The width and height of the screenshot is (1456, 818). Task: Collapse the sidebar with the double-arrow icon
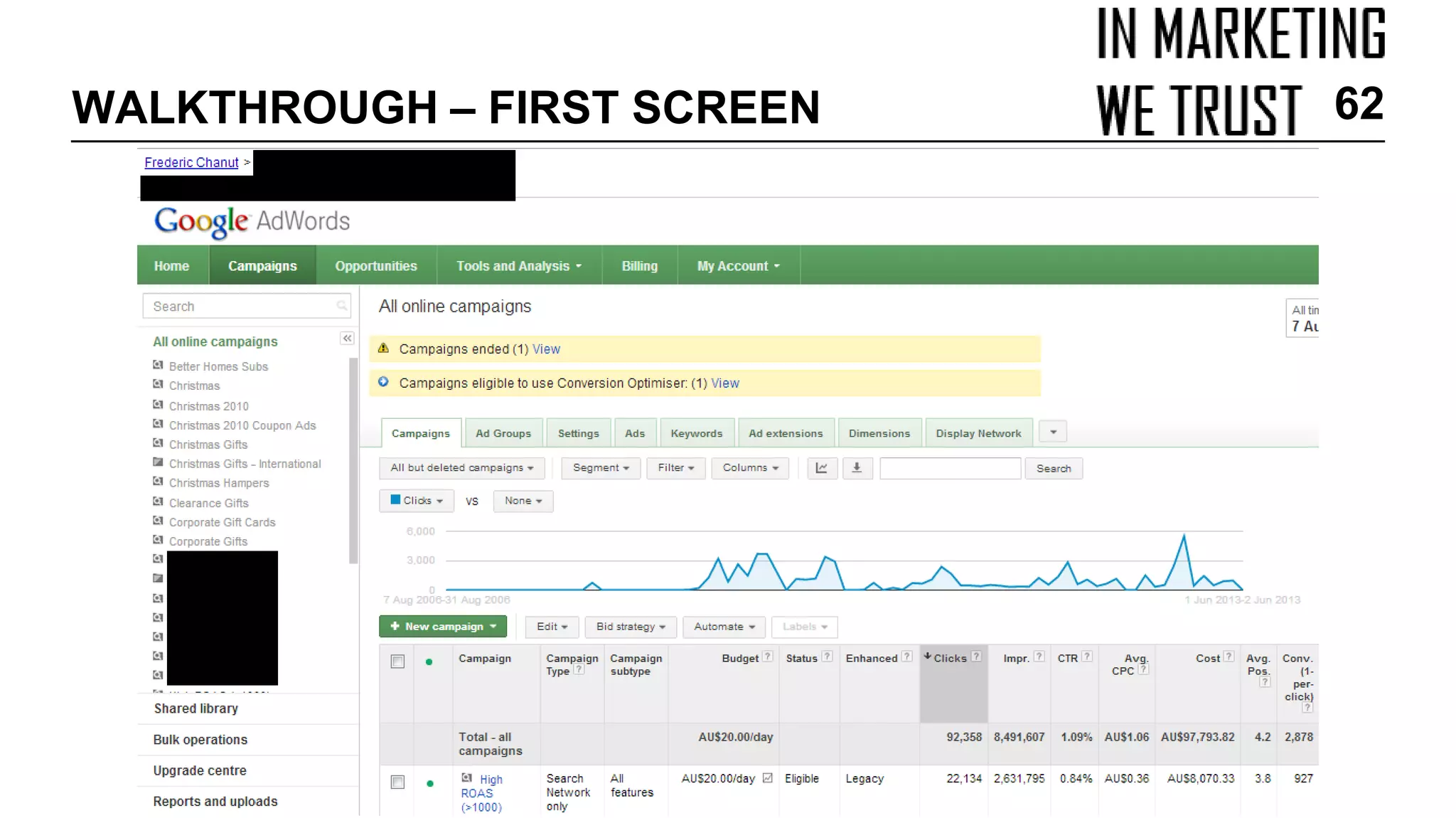pyautogui.click(x=347, y=339)
